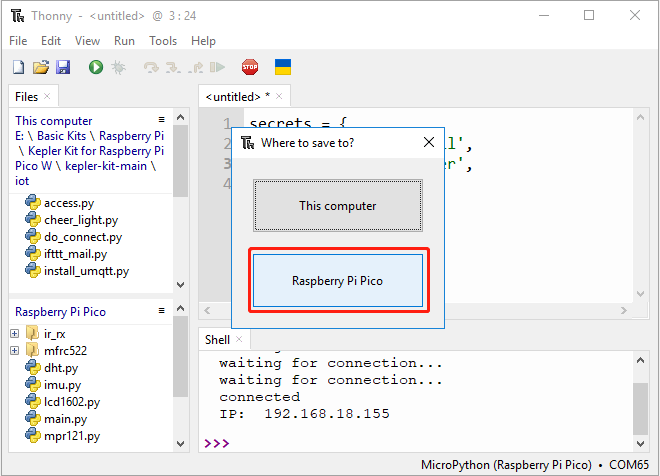Click the Step over toolbar icon

152,67
